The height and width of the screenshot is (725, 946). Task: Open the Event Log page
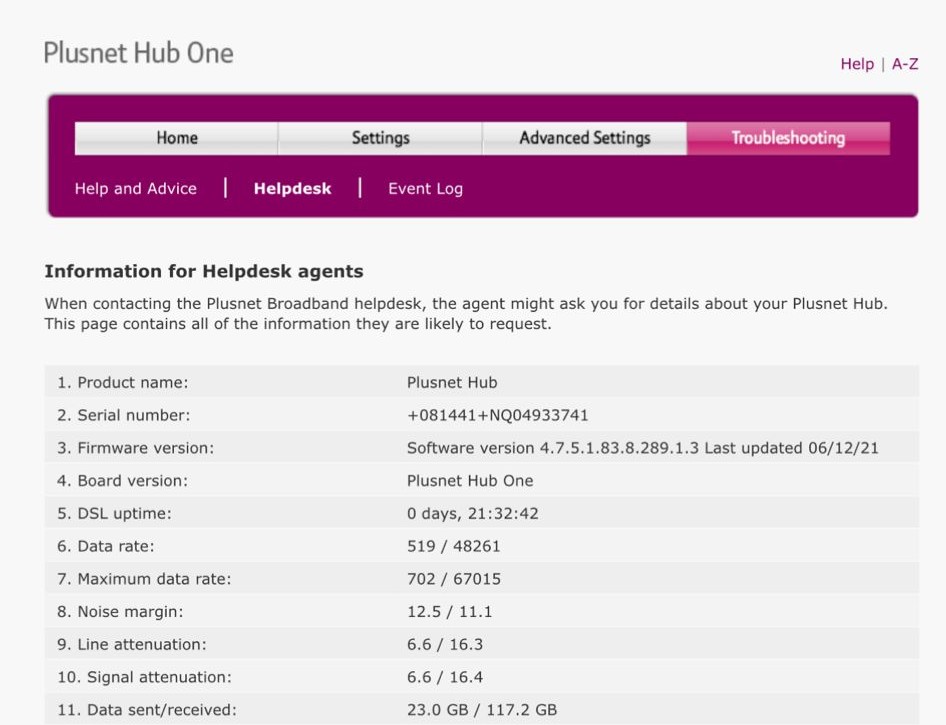pos(424,188)
